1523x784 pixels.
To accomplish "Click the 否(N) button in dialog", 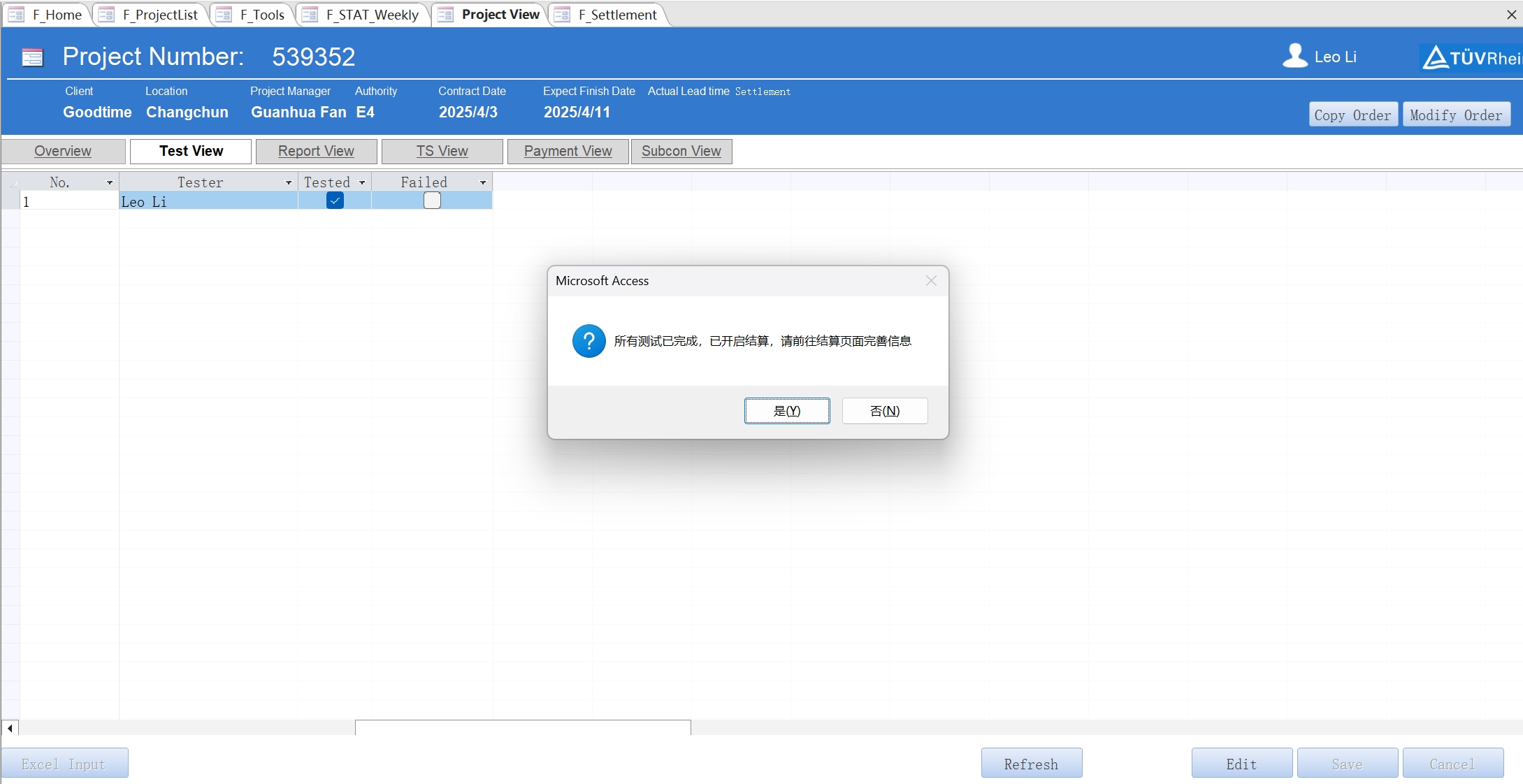I will click(885, 411).
